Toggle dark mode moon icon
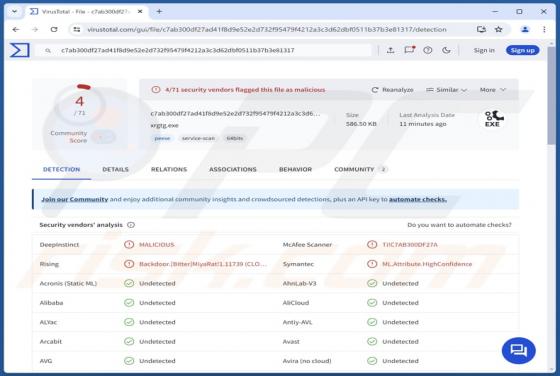This screenshot has height=376, width=560. (x=446, y=50)
